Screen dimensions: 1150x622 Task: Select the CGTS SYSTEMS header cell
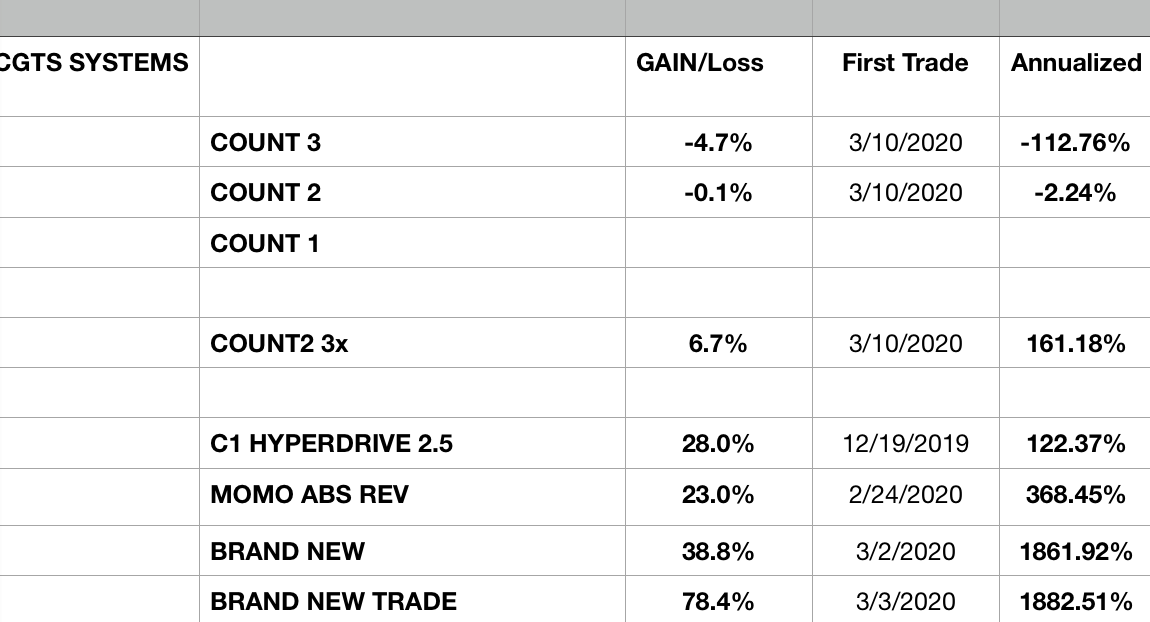(x=95, y=63)
